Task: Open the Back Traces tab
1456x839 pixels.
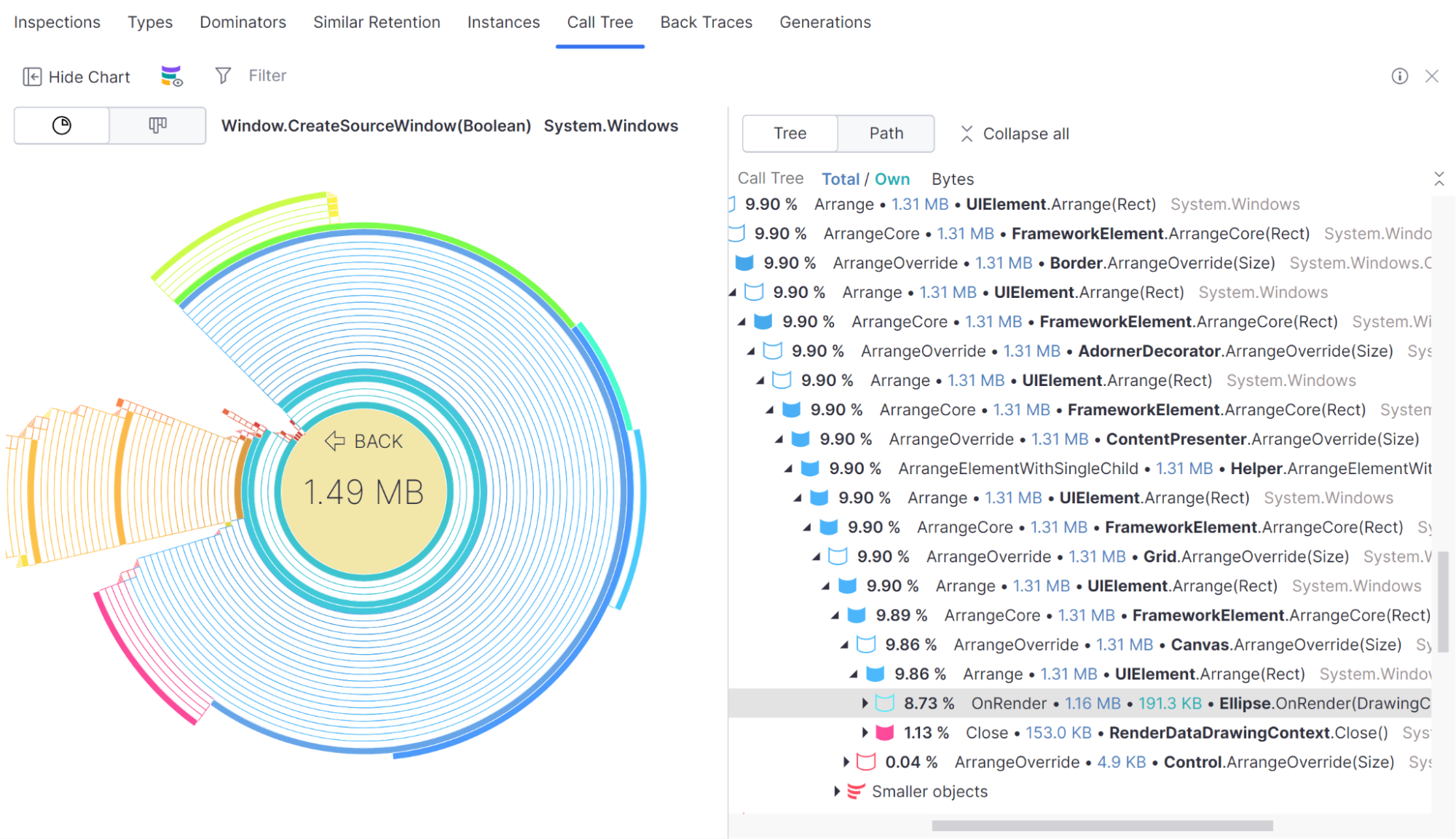Action: coord(706,23)
